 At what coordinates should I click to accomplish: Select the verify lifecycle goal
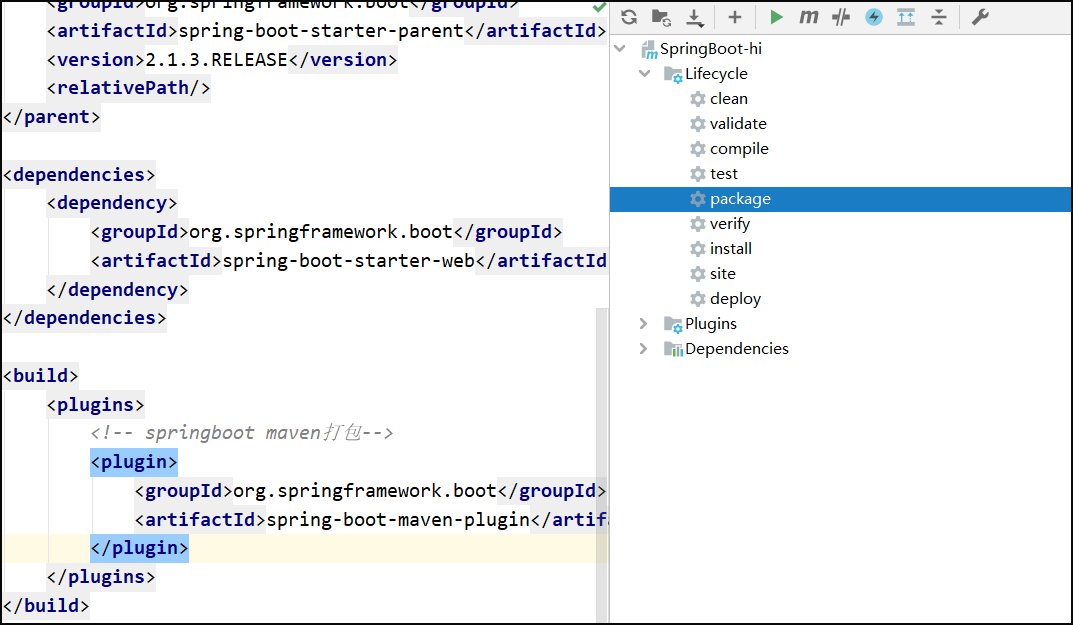[729, 224]
